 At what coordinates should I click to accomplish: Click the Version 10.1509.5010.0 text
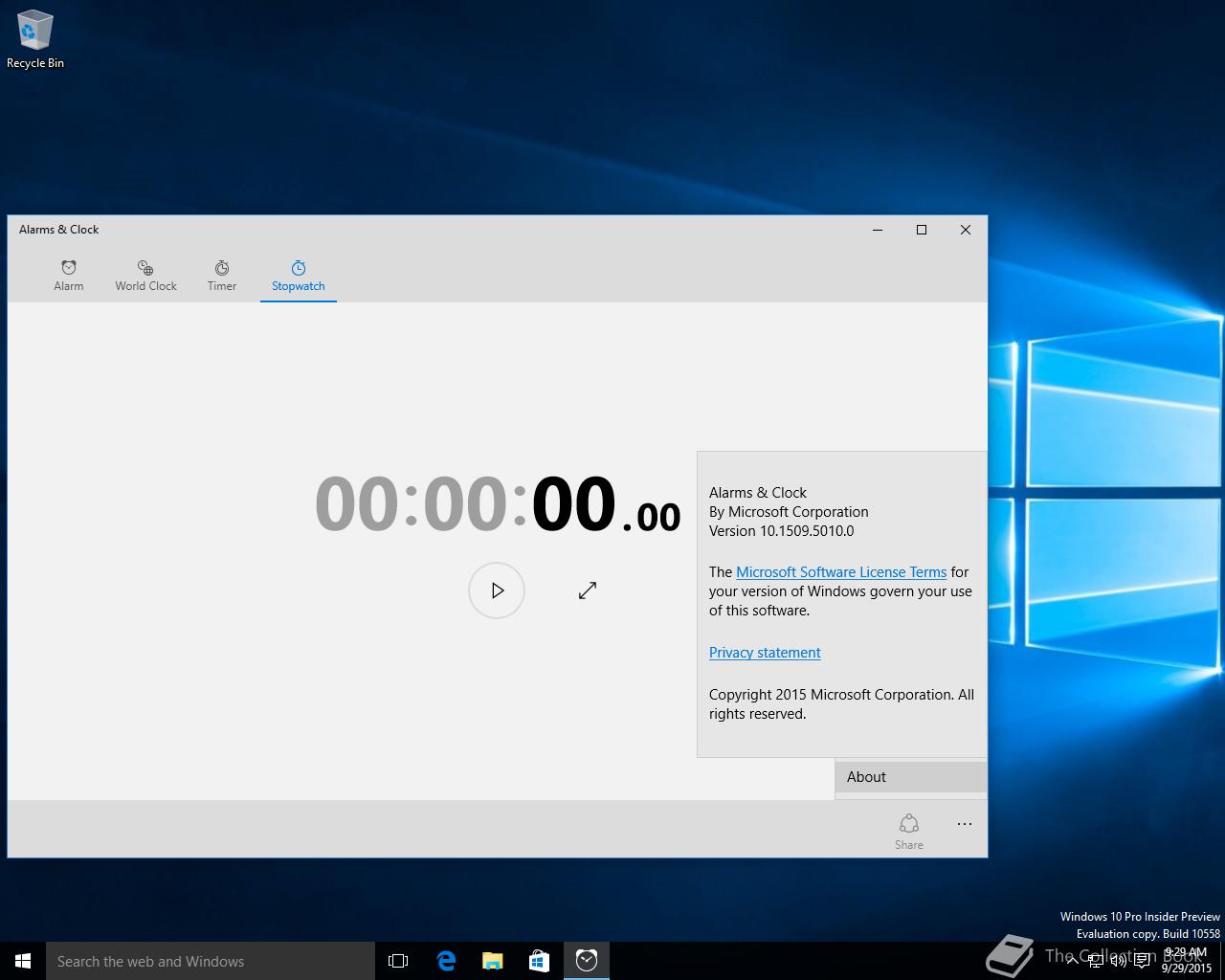point(781,531)
